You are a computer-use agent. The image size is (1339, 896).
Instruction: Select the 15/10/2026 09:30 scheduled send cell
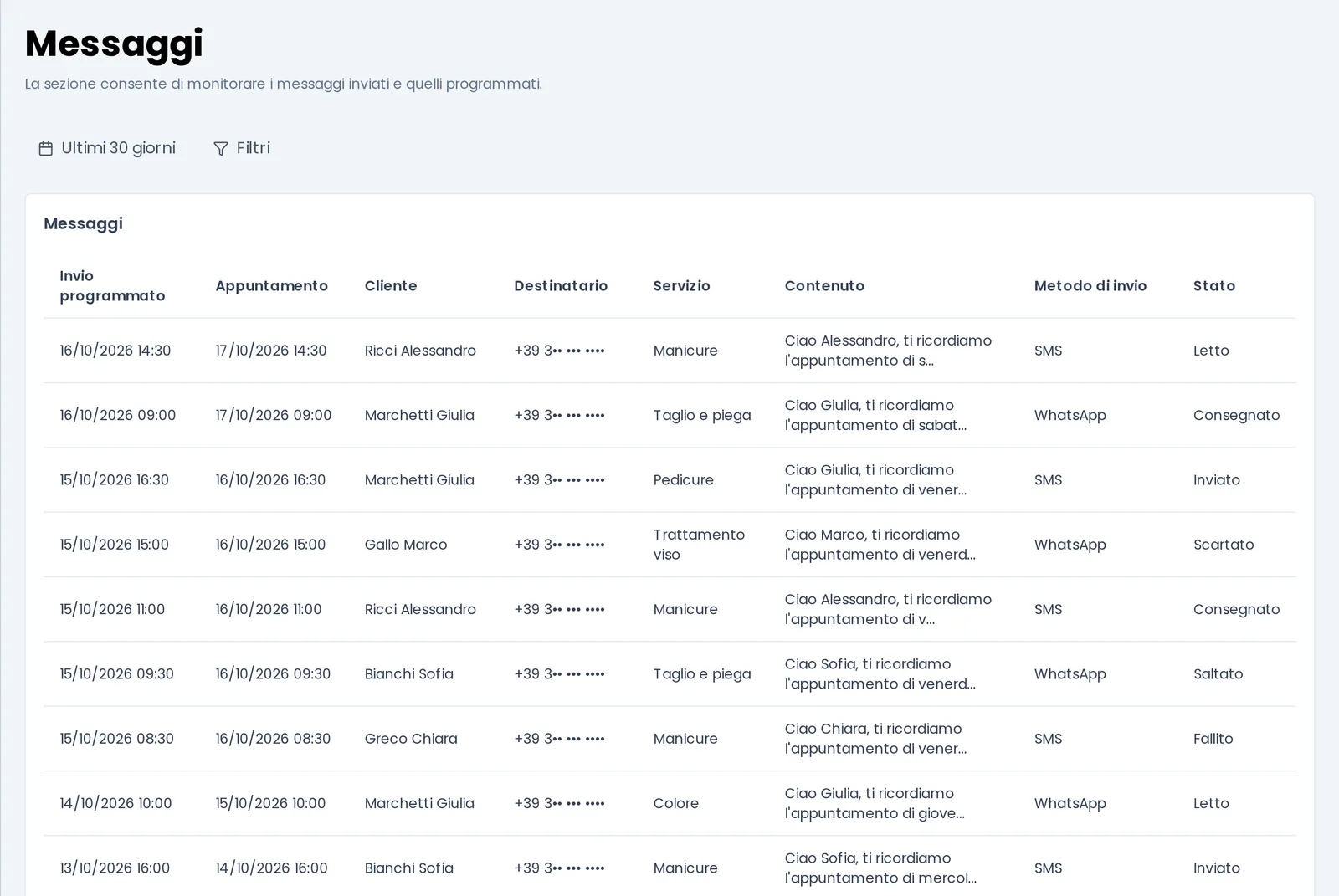[116, 674]
